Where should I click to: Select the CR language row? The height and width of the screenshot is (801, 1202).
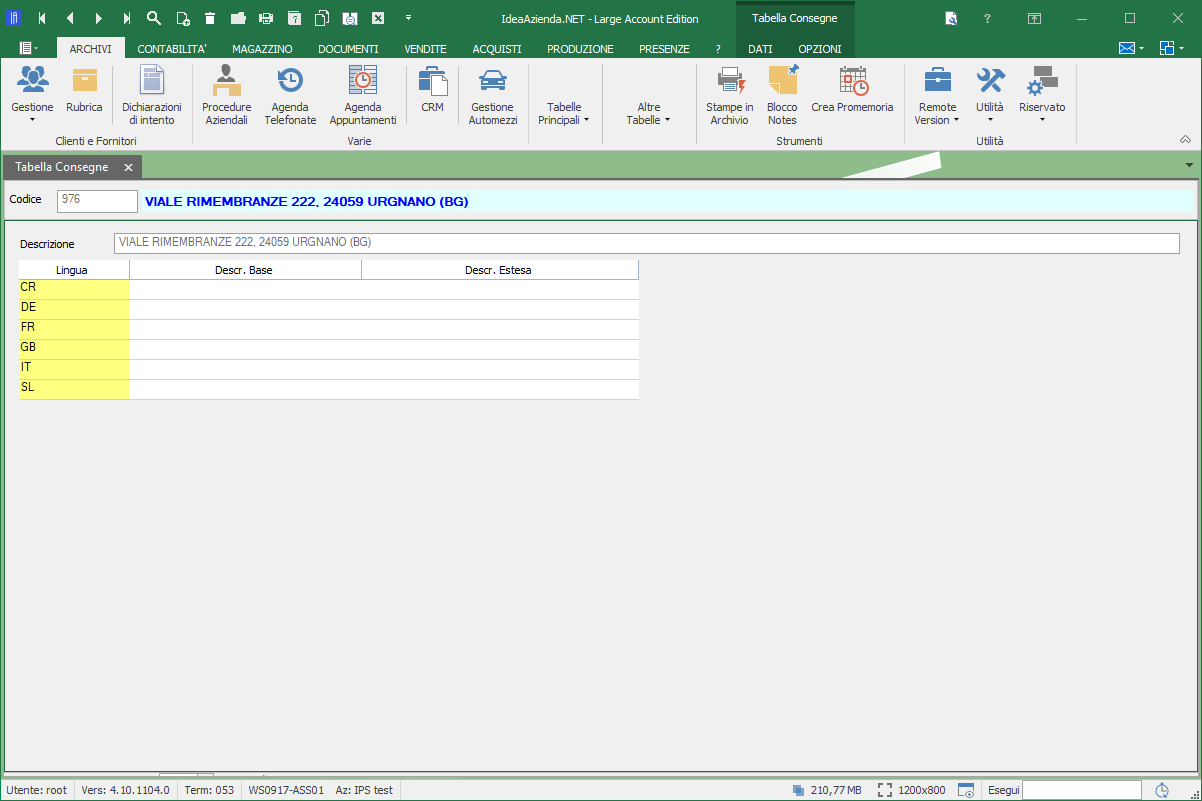pos(329,289)
